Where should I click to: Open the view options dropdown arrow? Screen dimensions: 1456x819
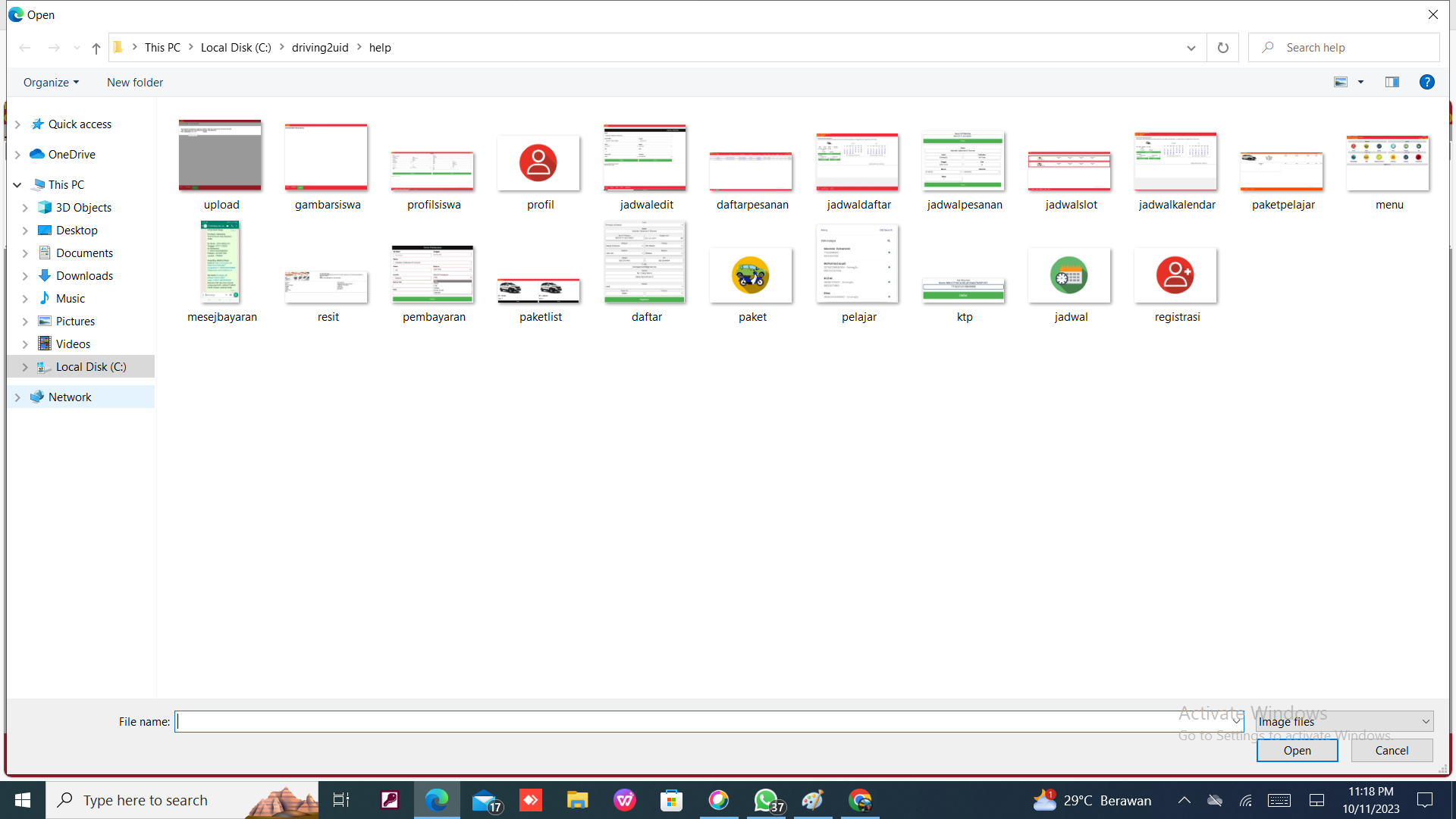click(x=1360, y=82)
